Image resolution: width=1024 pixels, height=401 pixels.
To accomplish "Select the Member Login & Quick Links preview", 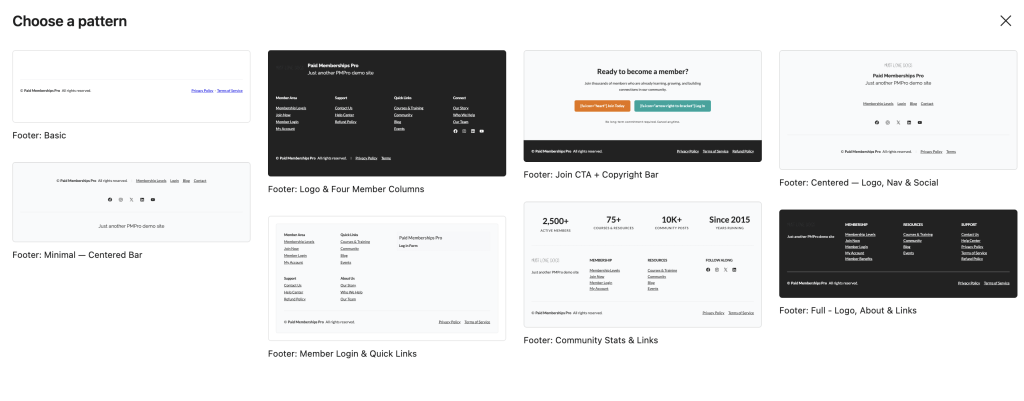I will click(x=387, y=278).
